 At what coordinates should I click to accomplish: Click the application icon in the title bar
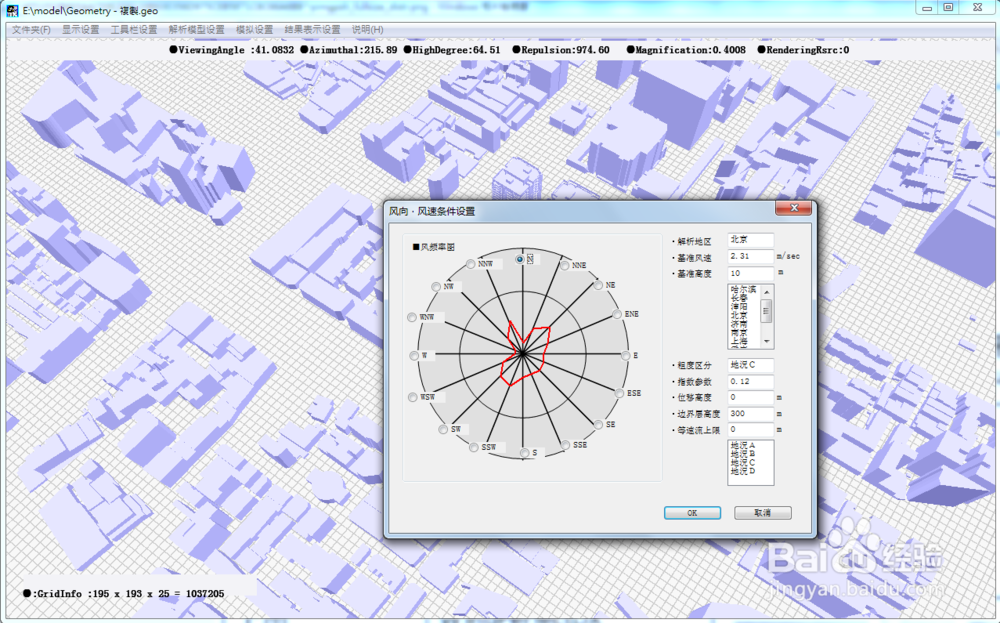(12, 11)
